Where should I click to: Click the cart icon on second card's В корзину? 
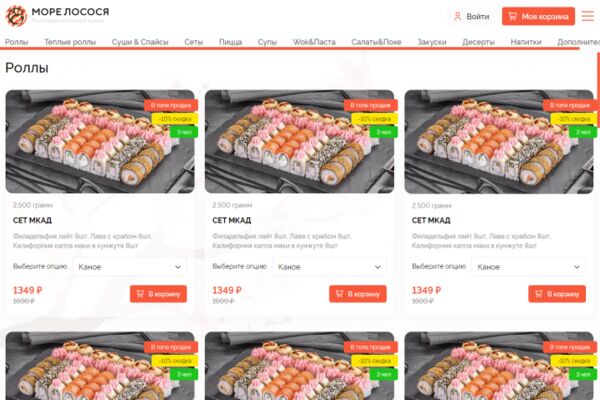click(339, 294)
